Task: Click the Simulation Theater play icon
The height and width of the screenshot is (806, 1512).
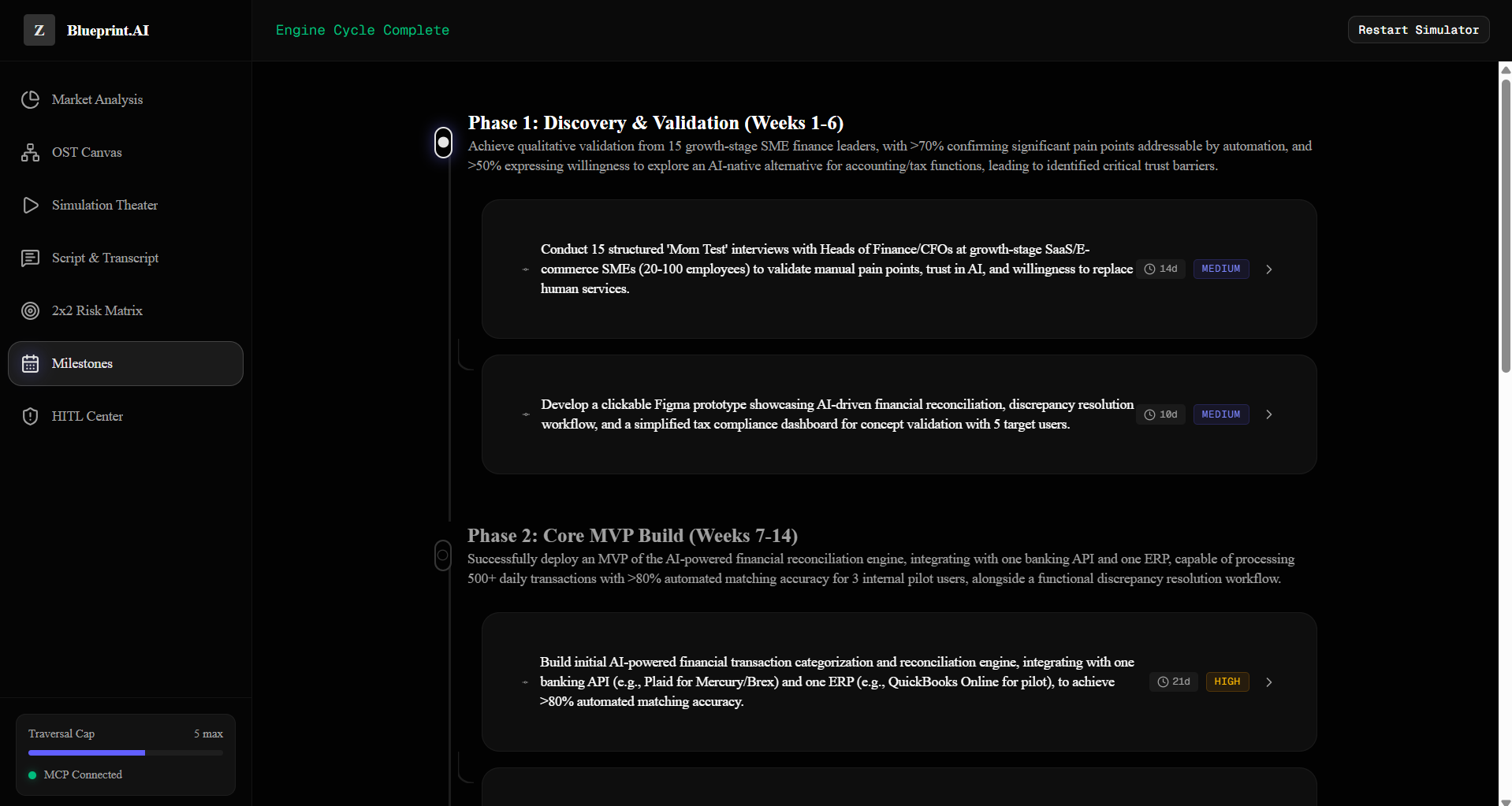Action: click(30, 205)
